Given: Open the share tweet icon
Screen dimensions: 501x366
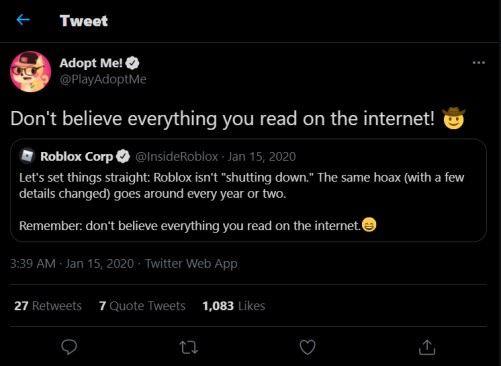Looking at the screenshot, I should (427, 347).
